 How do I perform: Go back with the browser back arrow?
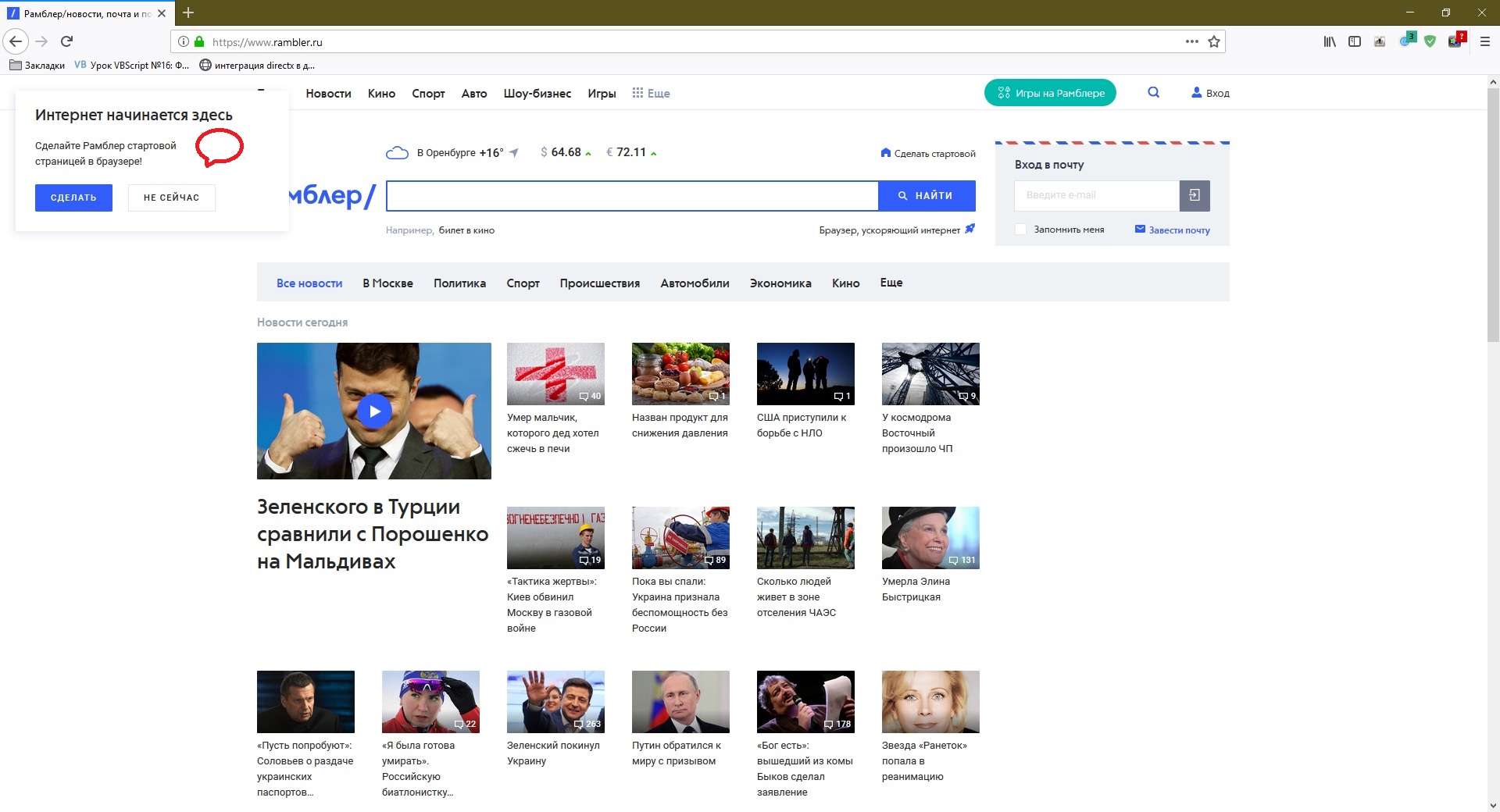pyautogui.click(x=16, y=41)
